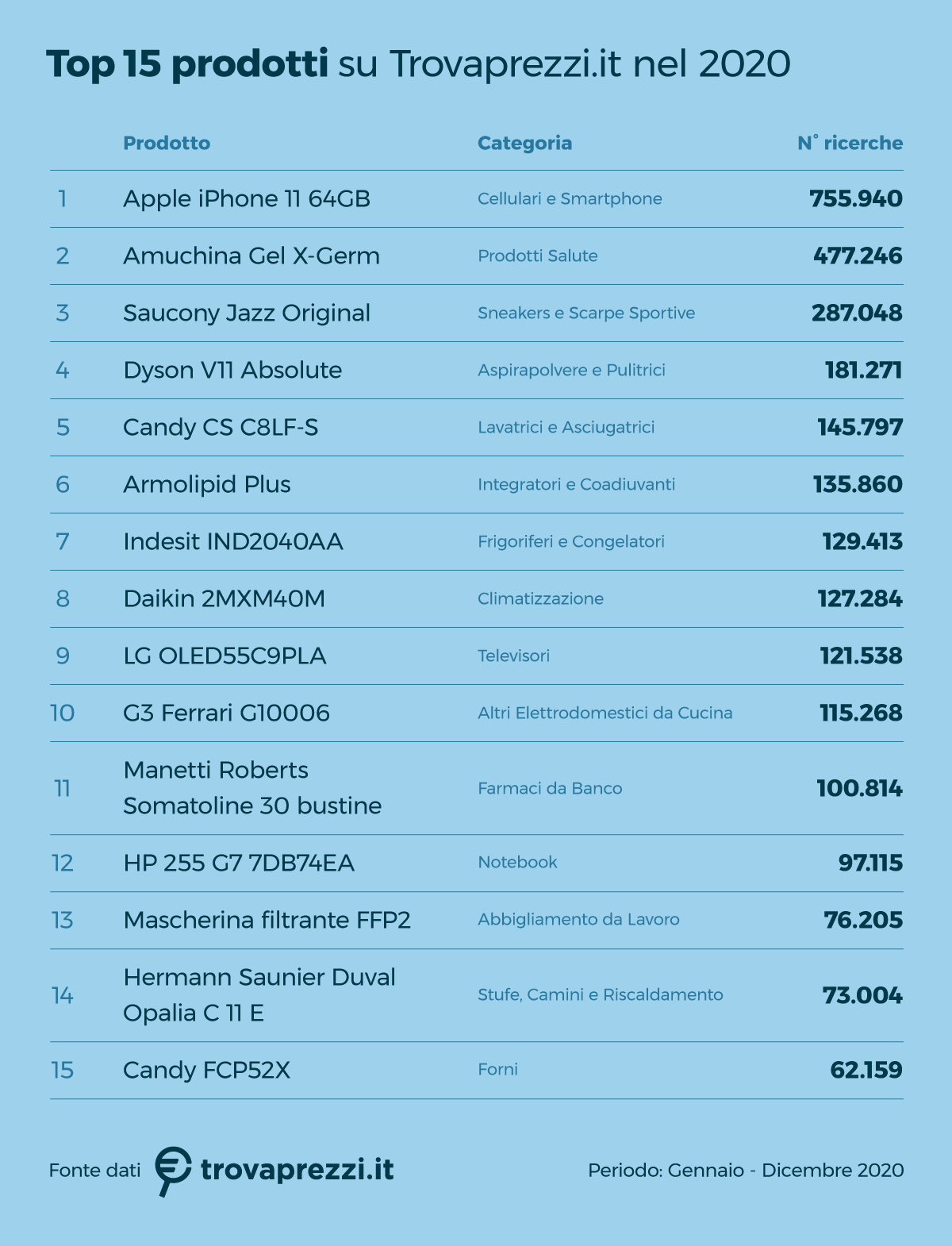Open the Forni category label
This screenshot has height=1246, width=952.
click(497, 1069)
